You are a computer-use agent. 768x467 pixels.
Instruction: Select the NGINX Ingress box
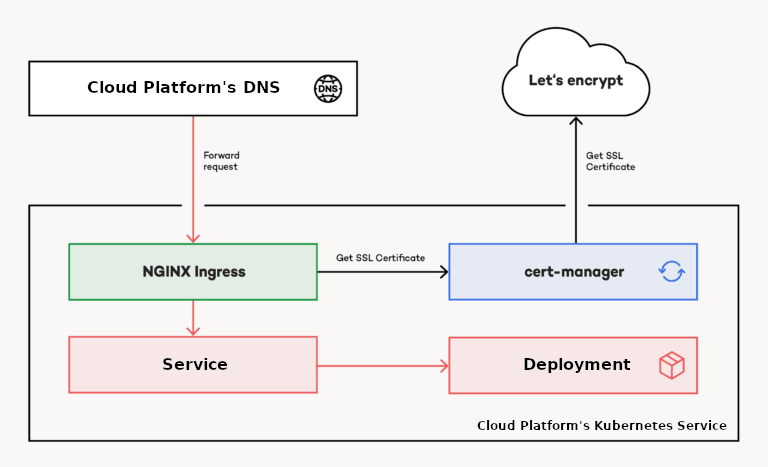coord(193,272)
